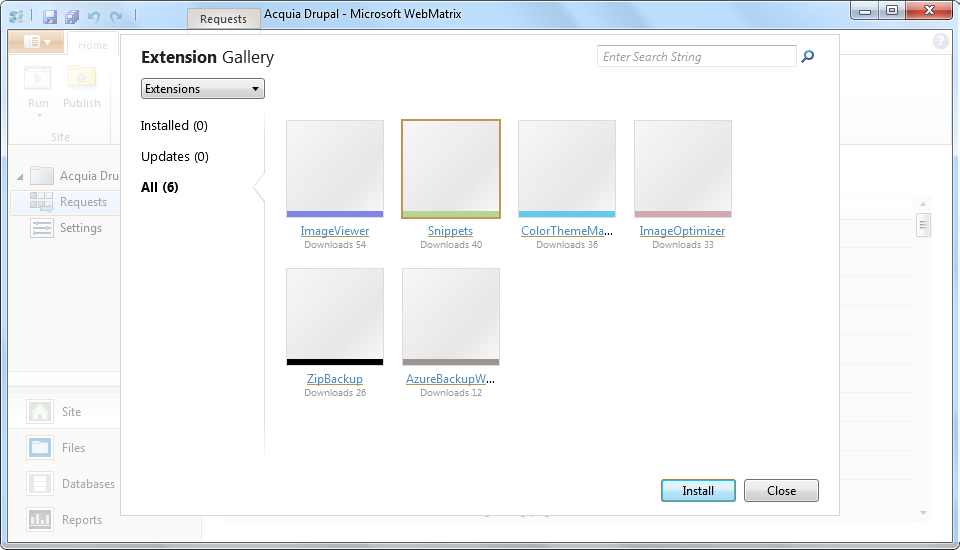Show All (6) extensions
Screen dimensions: 960x550
(159, 187)
